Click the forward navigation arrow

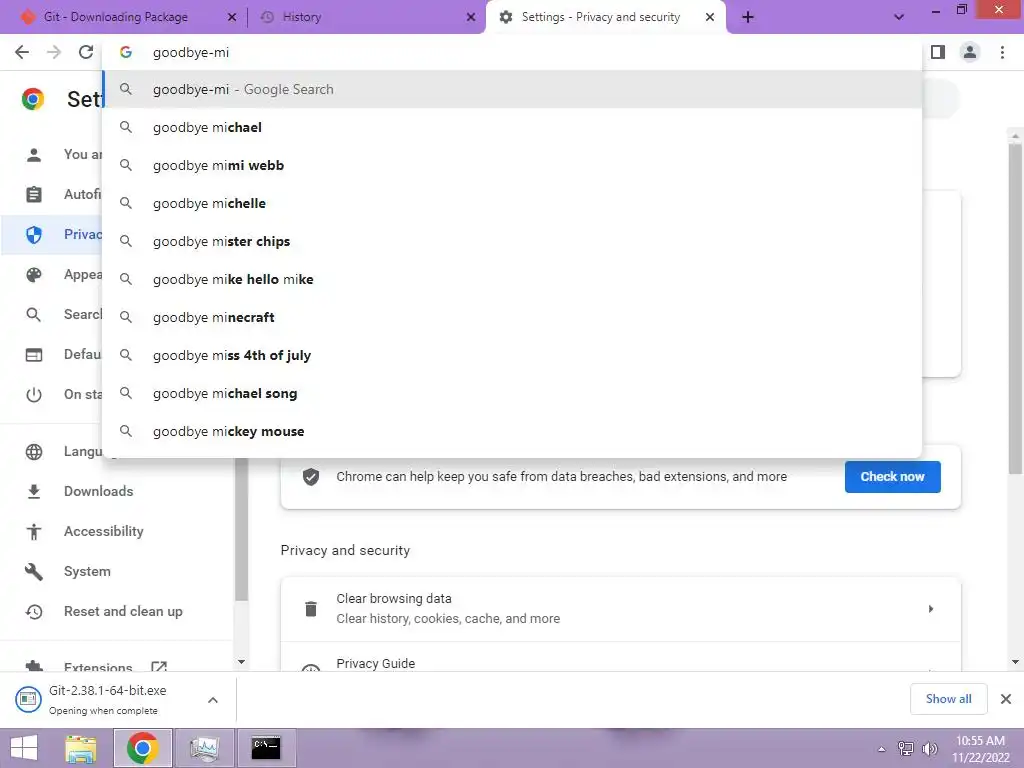54,52
